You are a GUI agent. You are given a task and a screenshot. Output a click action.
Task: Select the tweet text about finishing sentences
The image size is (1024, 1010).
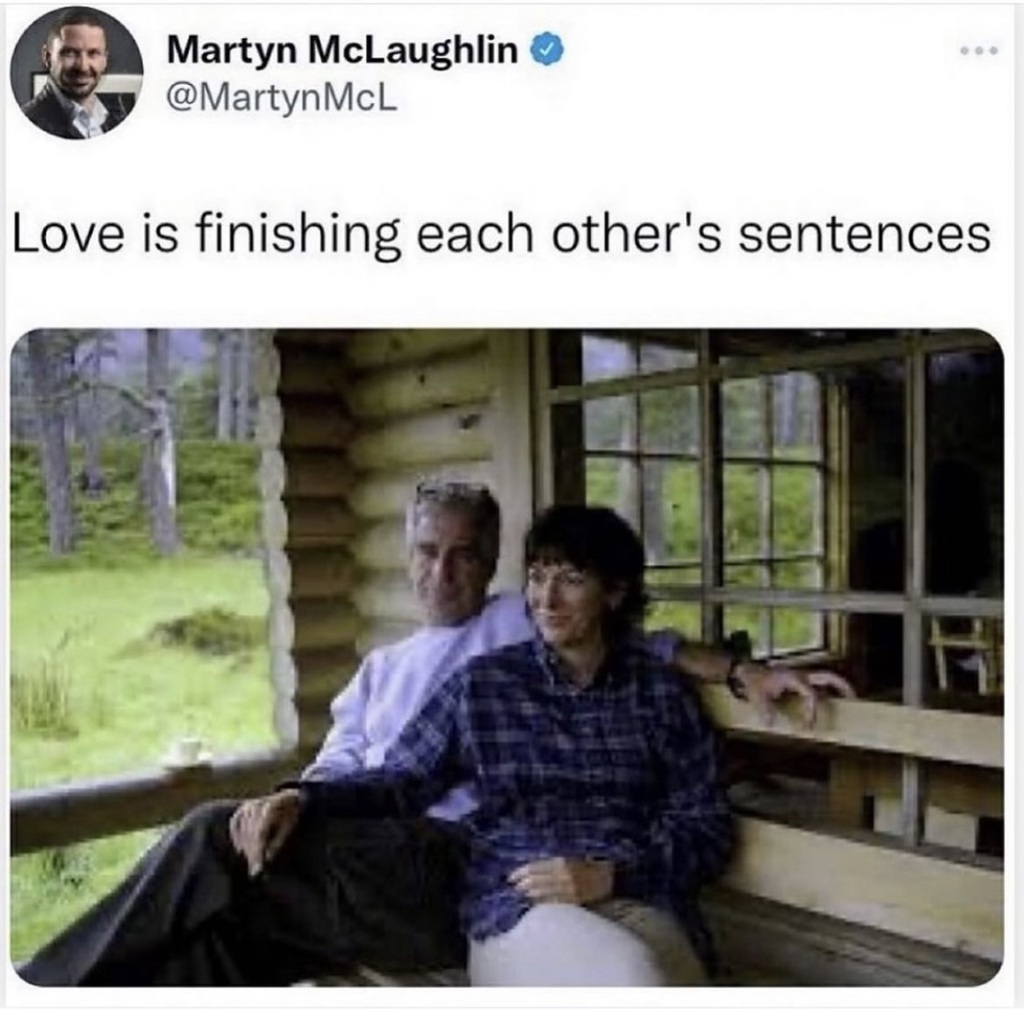tap(501, 234)
